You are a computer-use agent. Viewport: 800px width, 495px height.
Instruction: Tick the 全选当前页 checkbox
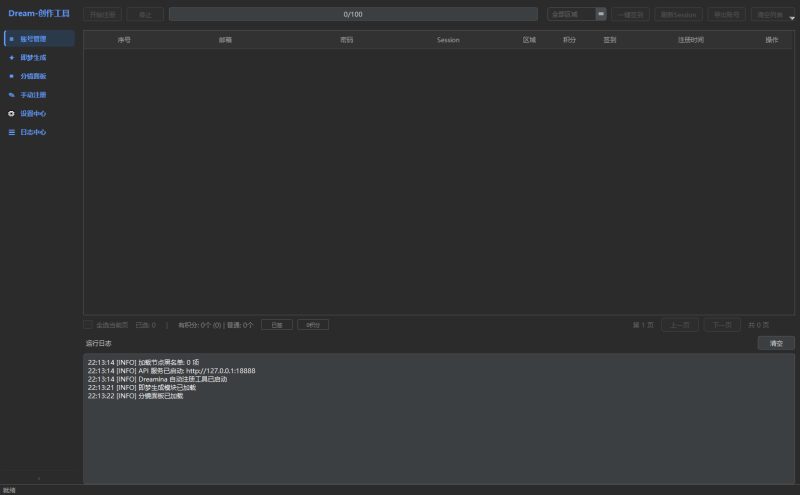pyautogui.click(x=88, y=325)
